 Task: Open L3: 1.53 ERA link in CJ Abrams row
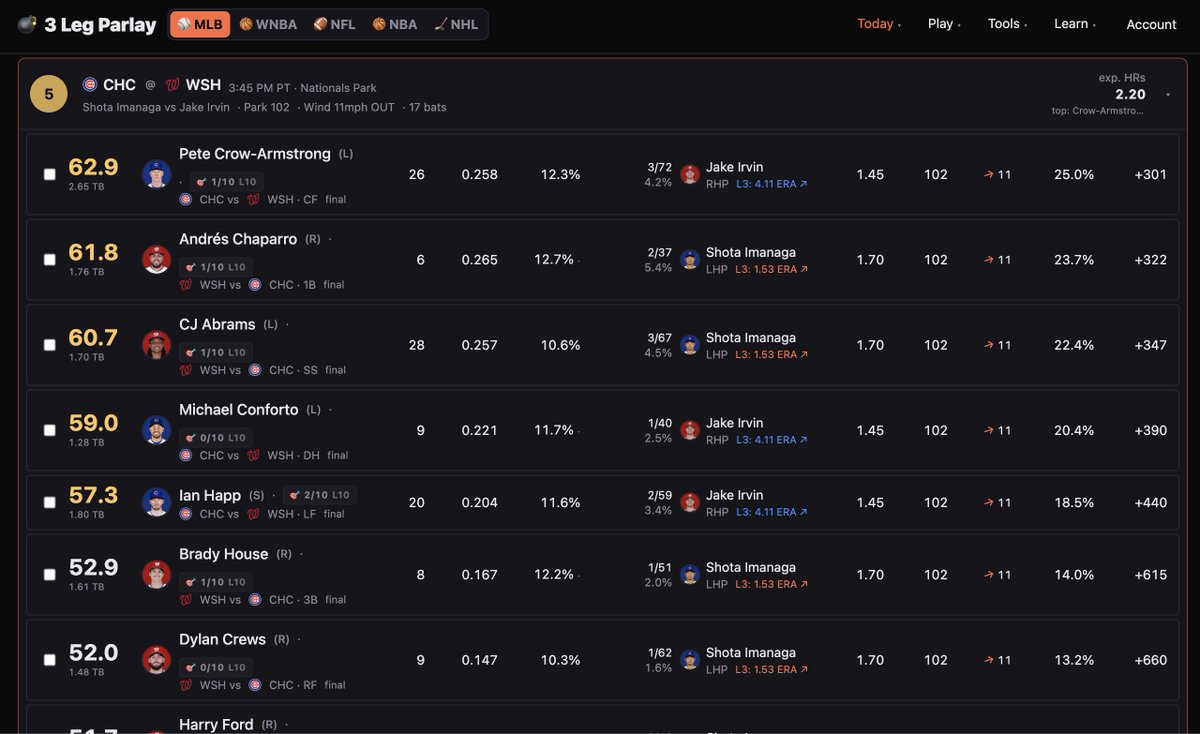[x=772, y=354]
